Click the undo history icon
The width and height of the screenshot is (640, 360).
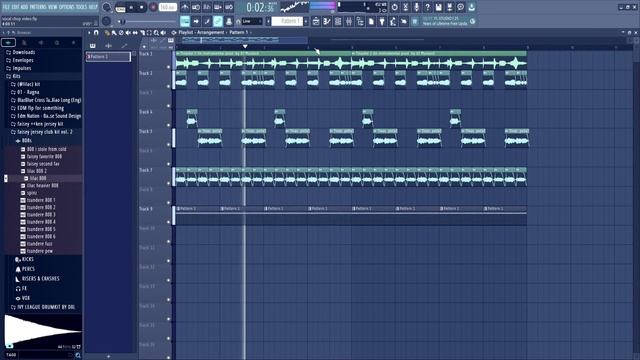pos(394,7)
